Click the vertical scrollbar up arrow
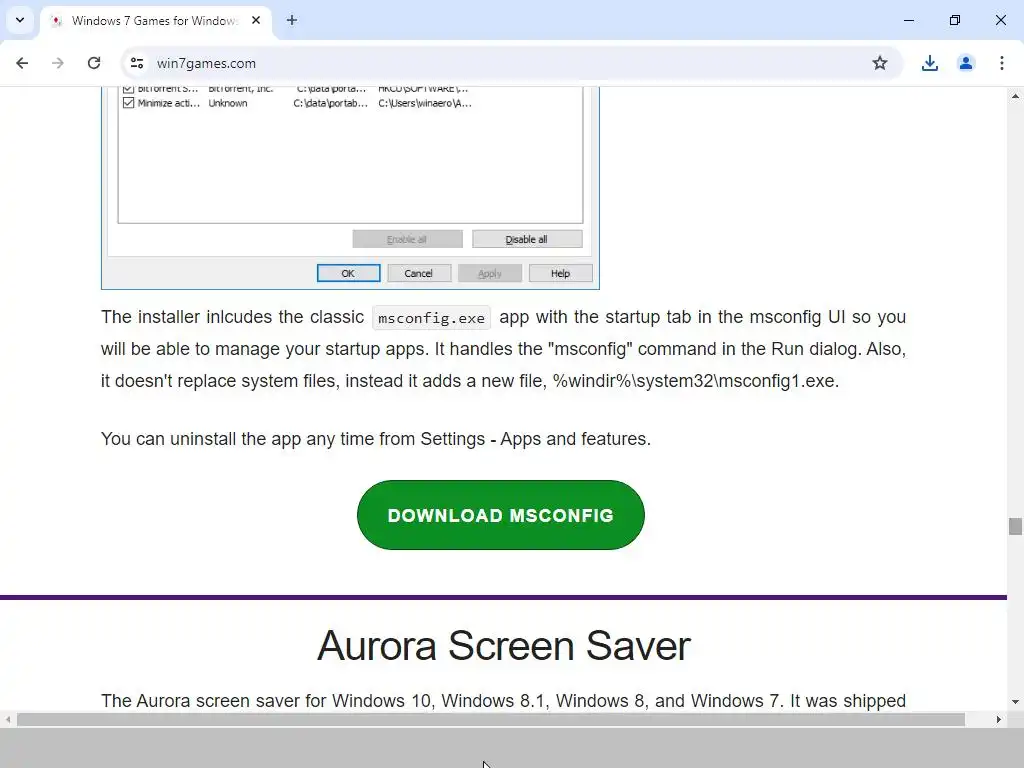 (x=1015, y=96)
